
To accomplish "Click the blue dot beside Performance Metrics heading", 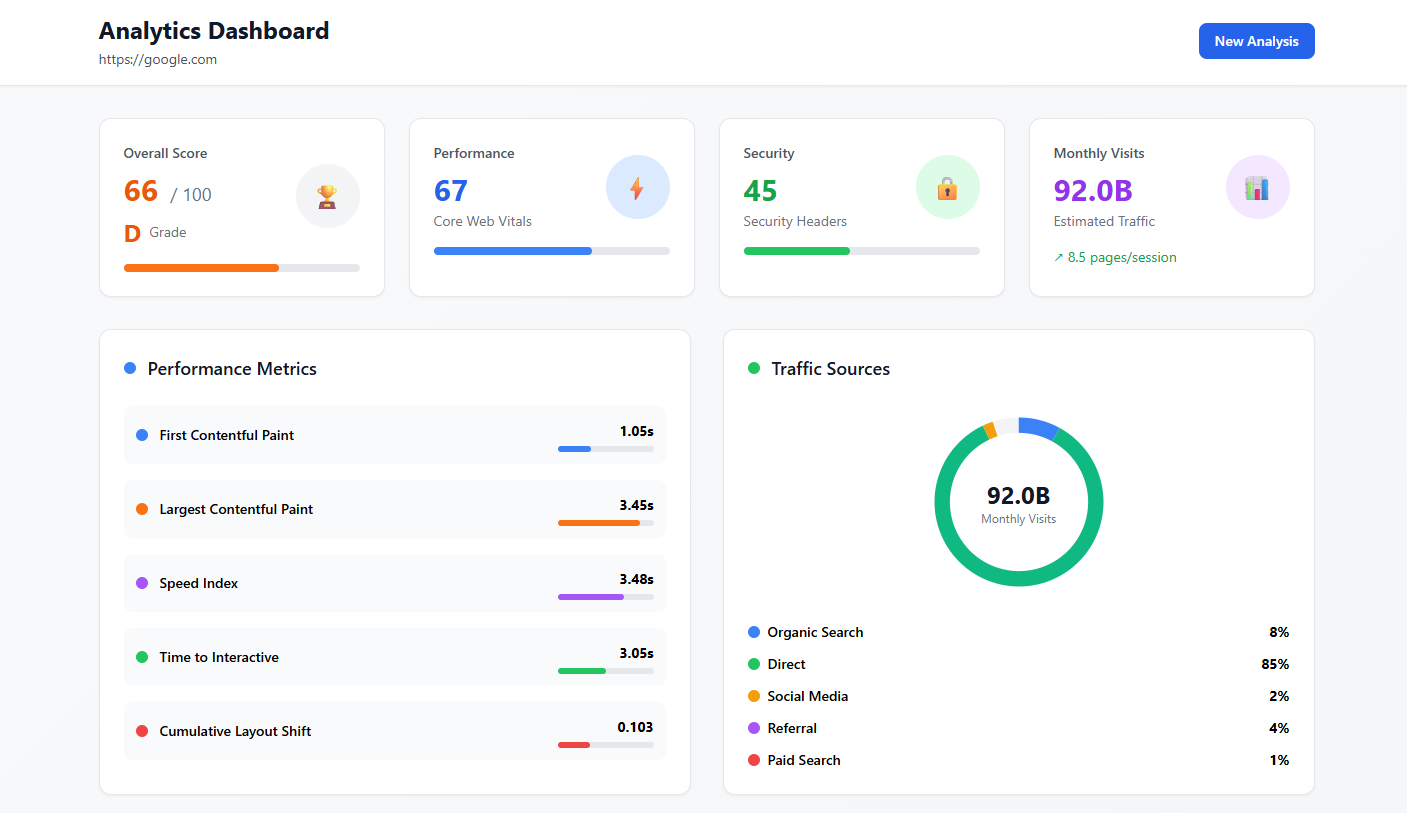I will coord(130,369).
